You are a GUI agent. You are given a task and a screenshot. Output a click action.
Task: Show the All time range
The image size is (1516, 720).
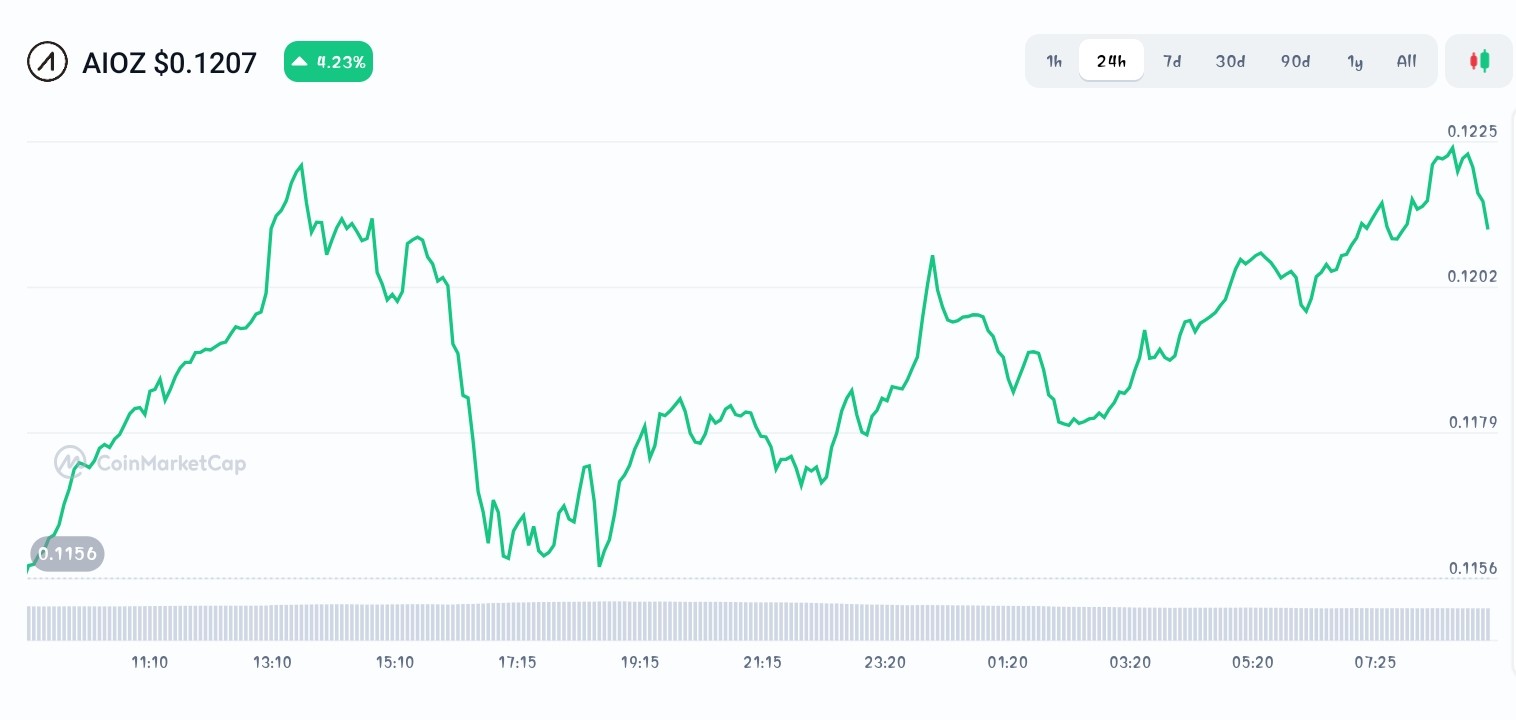[x=1406, y=61]
